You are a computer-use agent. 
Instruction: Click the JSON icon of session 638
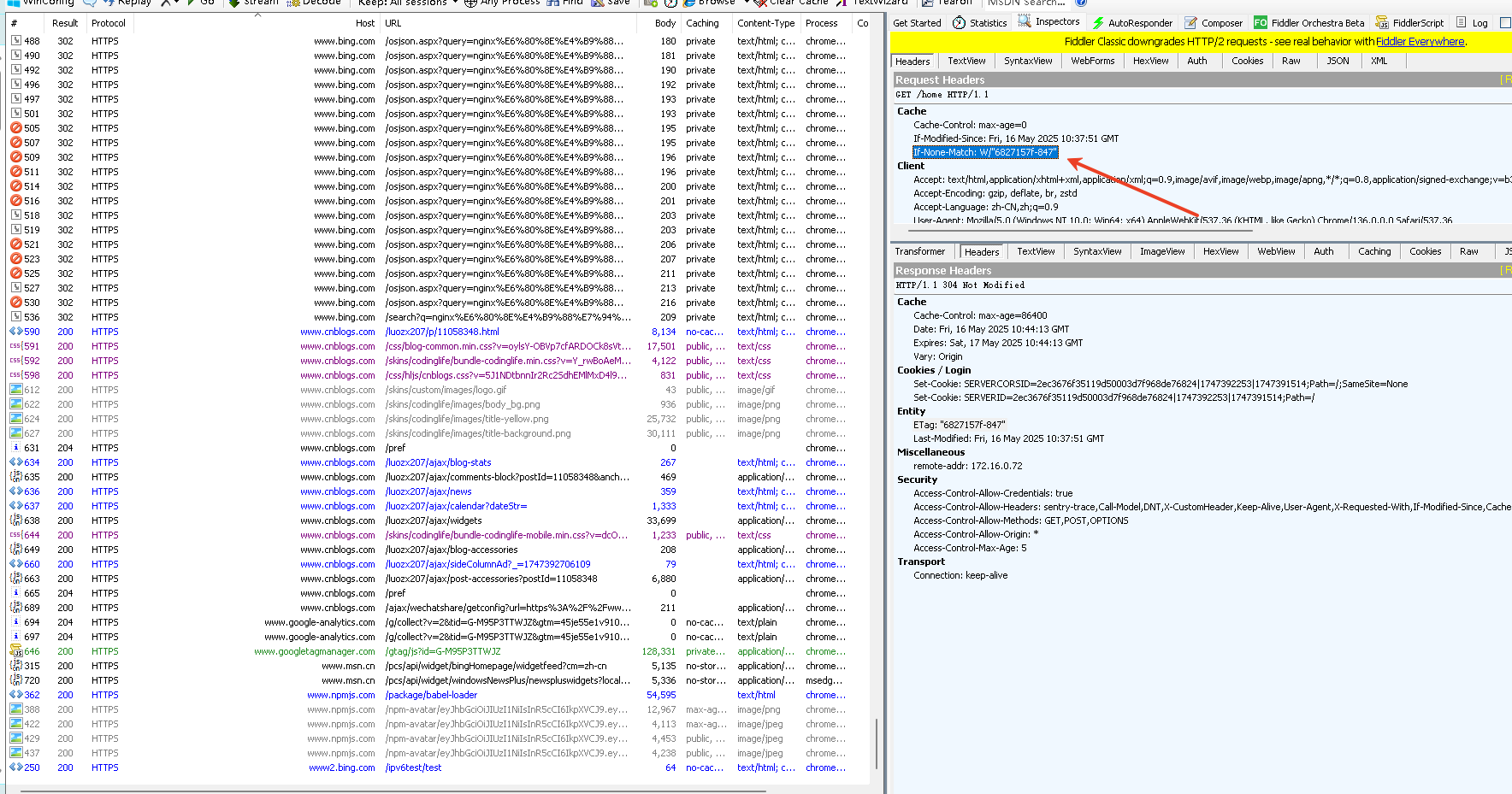(x=15, y=521)
